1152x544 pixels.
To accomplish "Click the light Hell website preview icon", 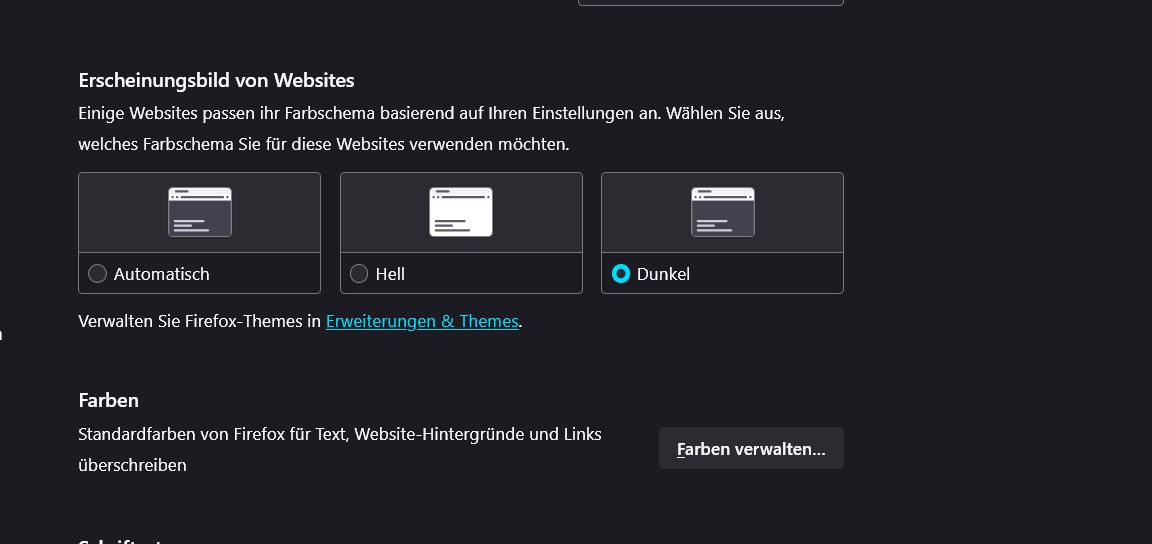I will click(461, 212).
